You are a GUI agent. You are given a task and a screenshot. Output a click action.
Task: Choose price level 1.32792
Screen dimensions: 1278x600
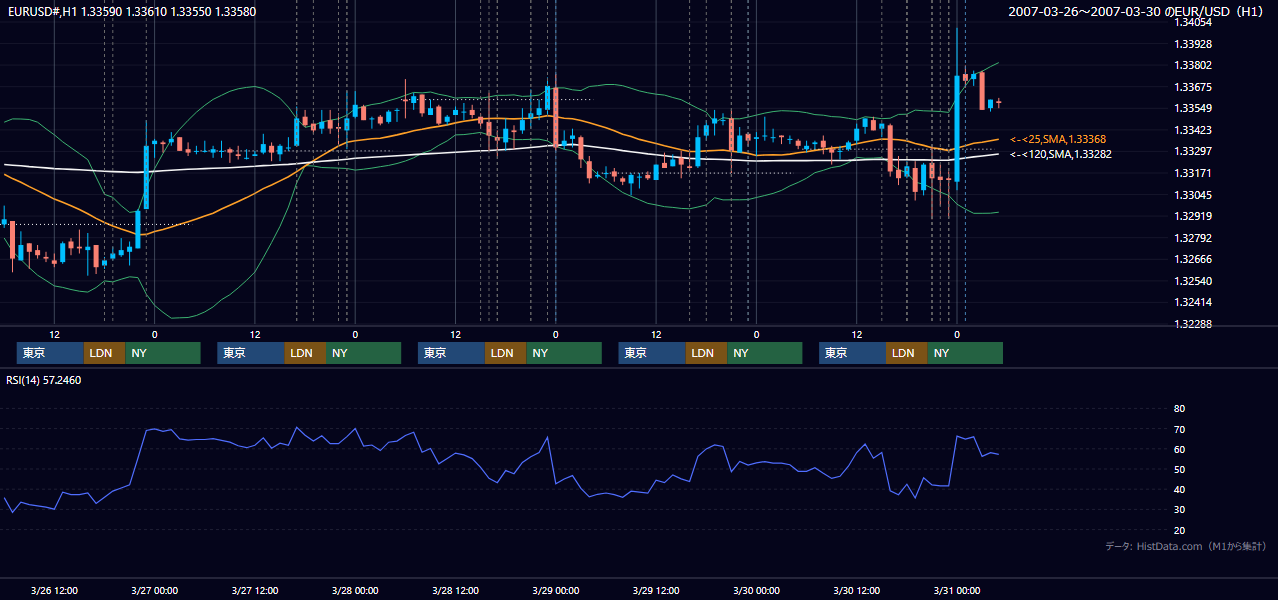(1193, 238)
